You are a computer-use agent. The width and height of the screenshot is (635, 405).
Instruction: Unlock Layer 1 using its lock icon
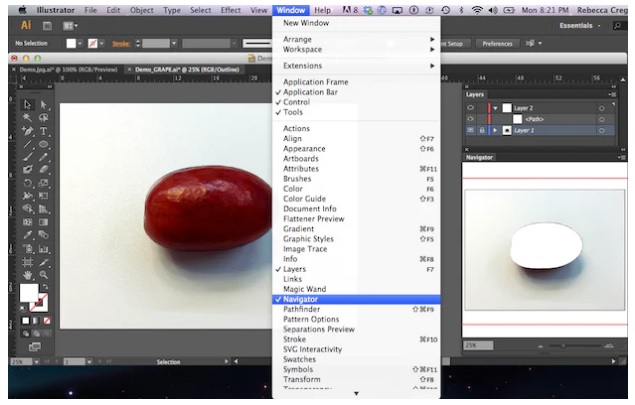(x=482, y=130)
